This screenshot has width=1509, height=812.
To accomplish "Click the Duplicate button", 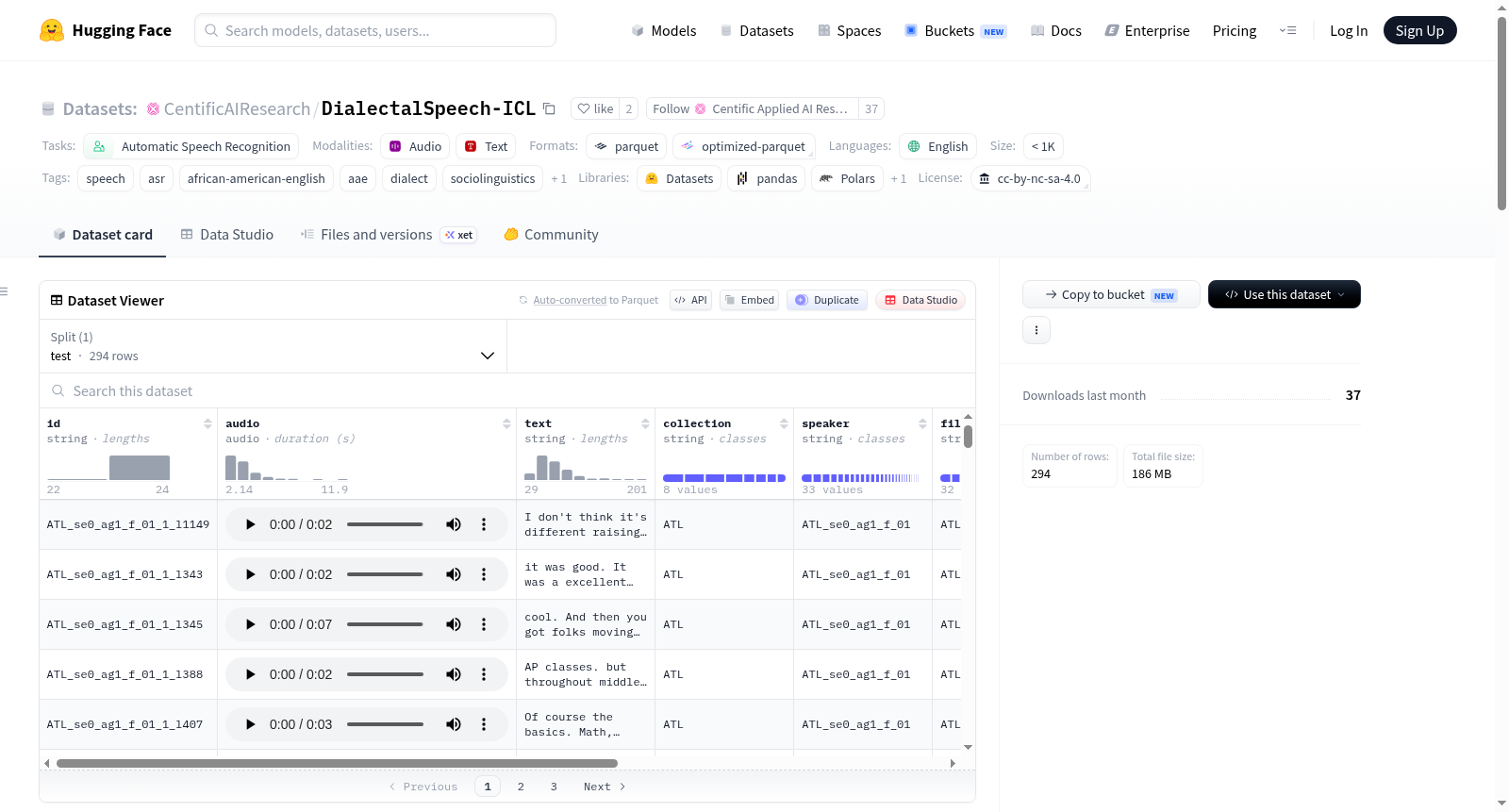I will pyautogui.click(x=827, y=300).
